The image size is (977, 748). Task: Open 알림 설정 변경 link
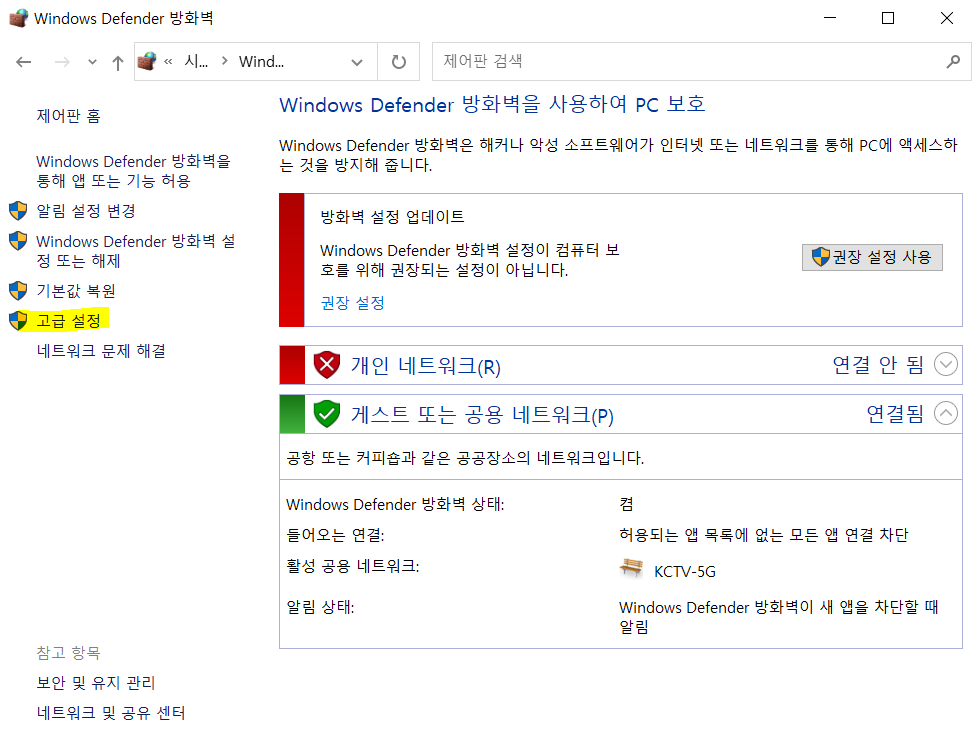(x=86, y=211)
